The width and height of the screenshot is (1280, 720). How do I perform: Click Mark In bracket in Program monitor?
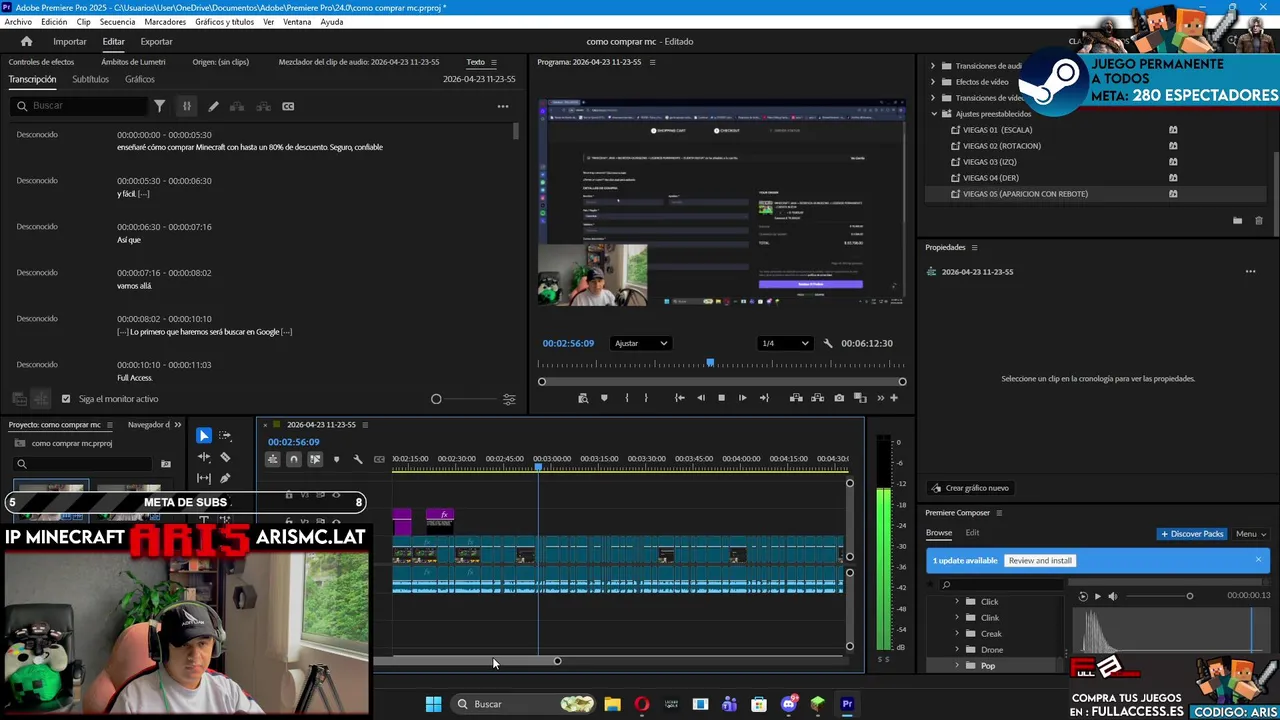(x=627, y=398)
